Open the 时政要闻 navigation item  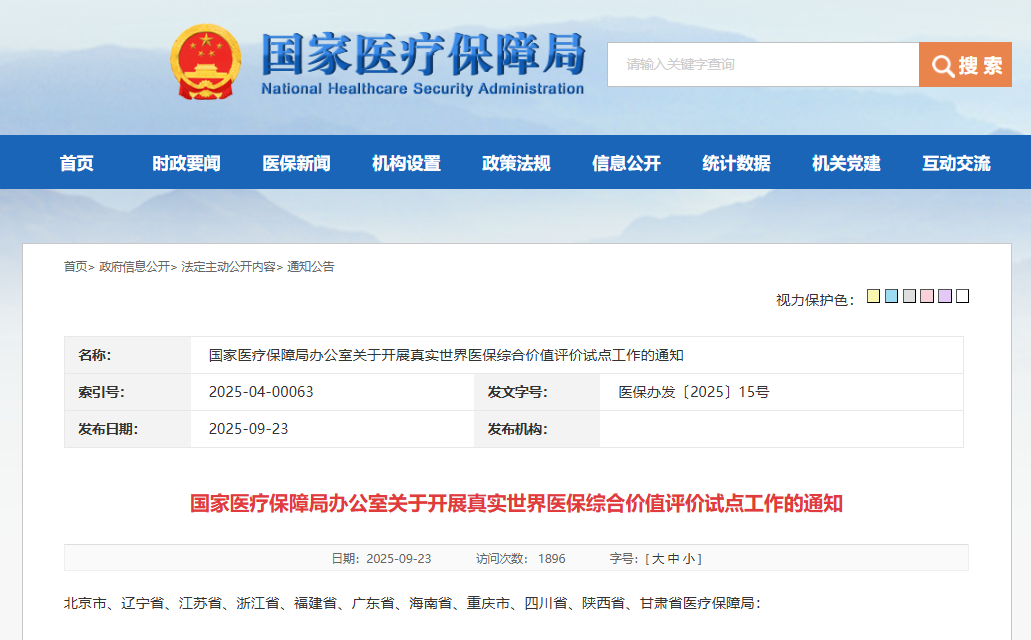[186, 163]
